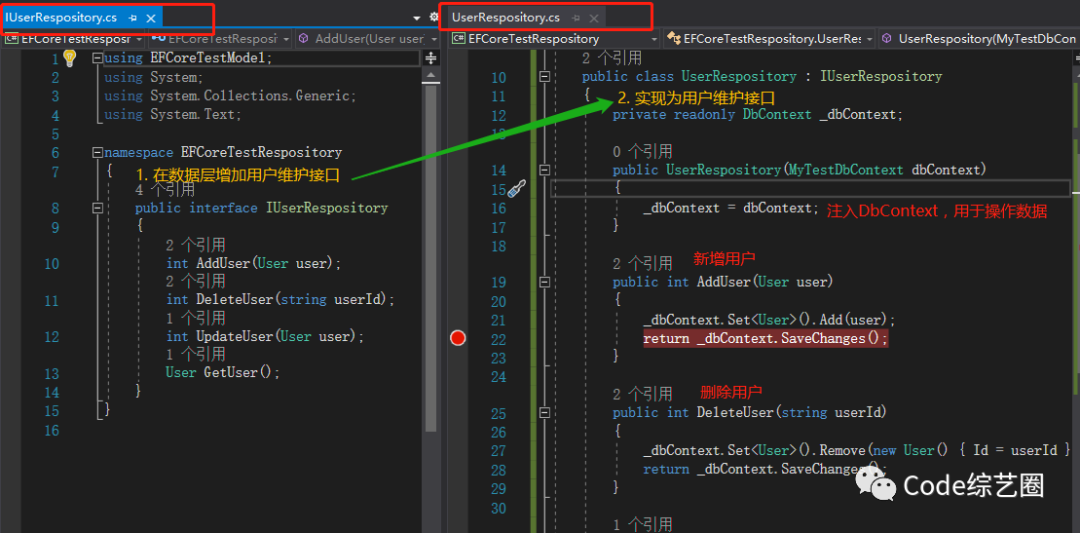This screenshot has width=1080, height=533.
Task: Open the EFCoreTestRespository.UserRes type dropdown
Action: [x=770, y=39]
